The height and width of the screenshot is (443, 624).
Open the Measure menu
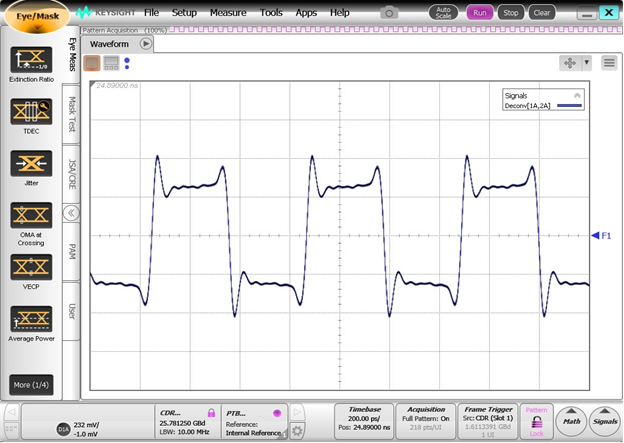click(228, 13)
